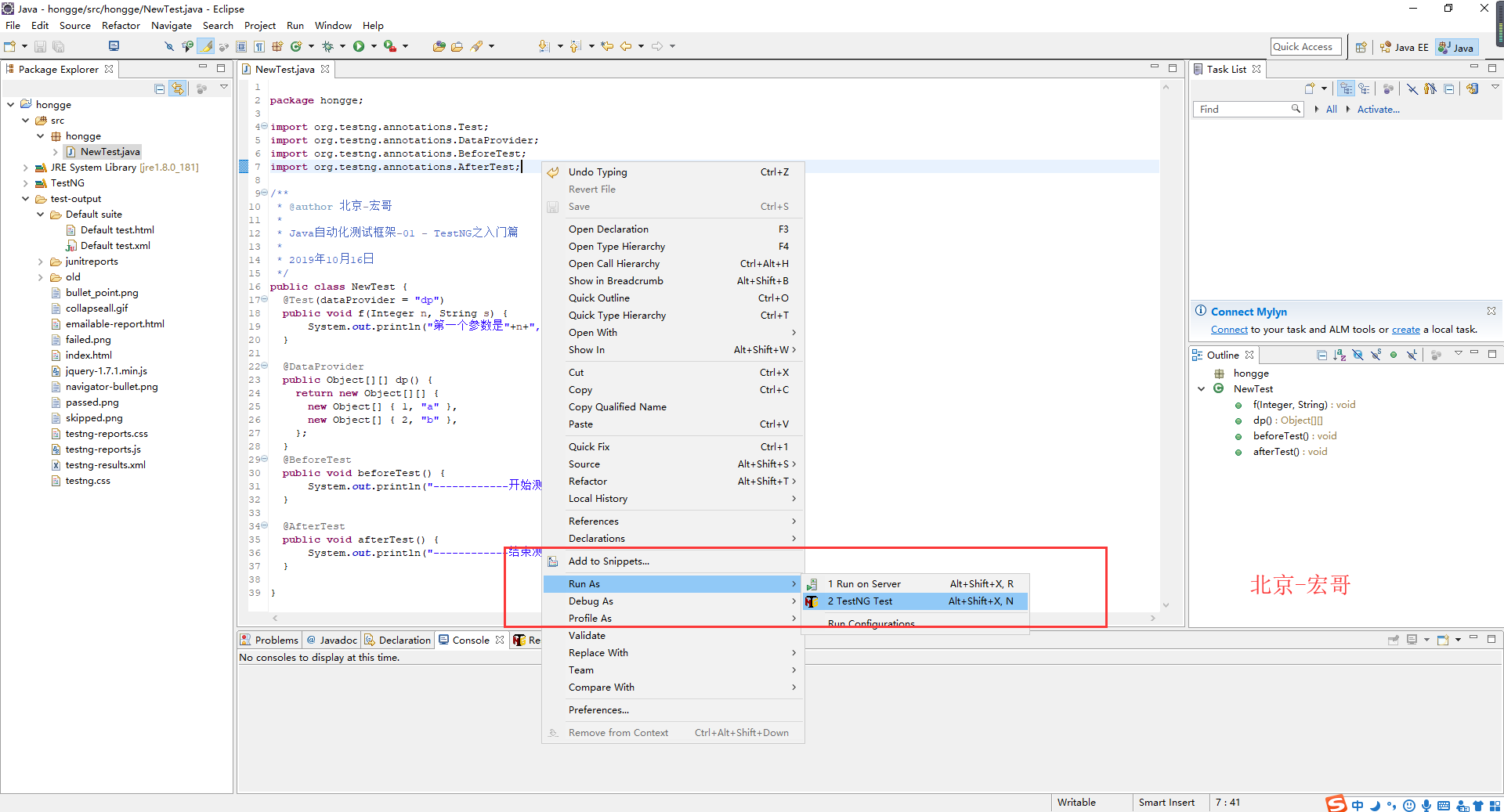Open the New wizard dropdown arrow
This screenshot has height=812, width=1504.
24,46
